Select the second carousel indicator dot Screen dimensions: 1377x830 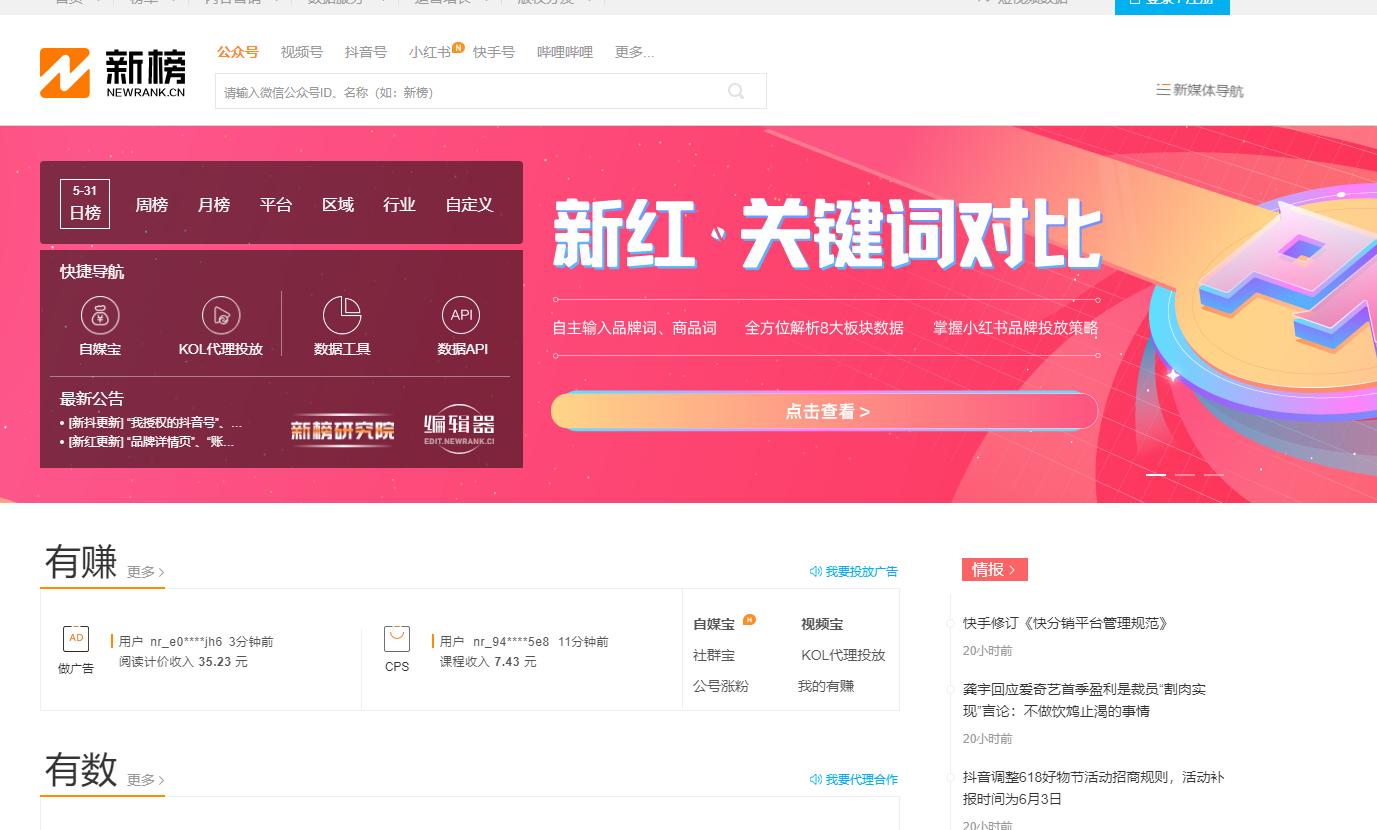[1186, 476]
